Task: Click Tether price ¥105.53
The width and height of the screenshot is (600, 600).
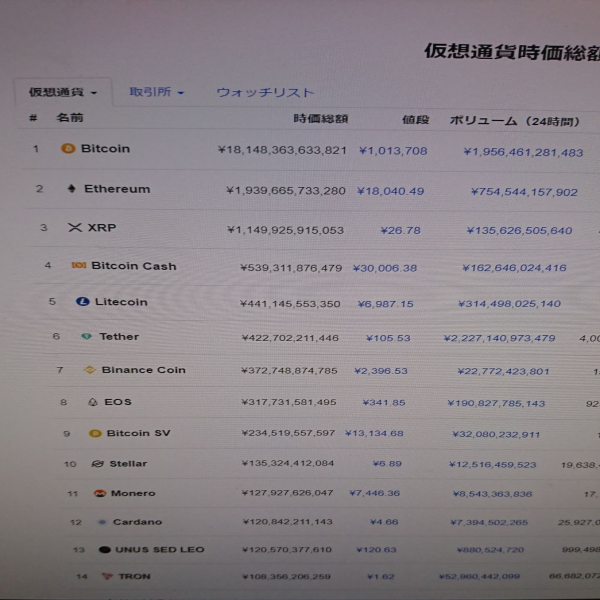Action: pos(388,338)
